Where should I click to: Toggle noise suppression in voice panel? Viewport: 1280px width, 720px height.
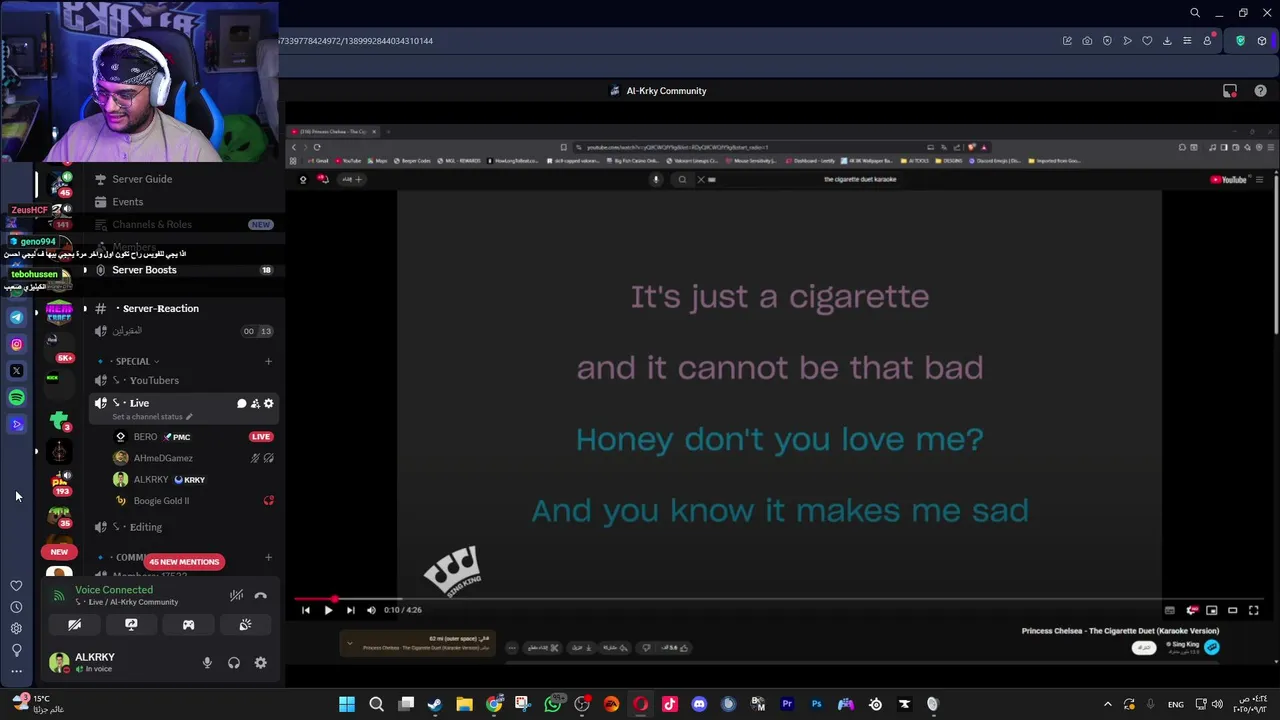236,595
